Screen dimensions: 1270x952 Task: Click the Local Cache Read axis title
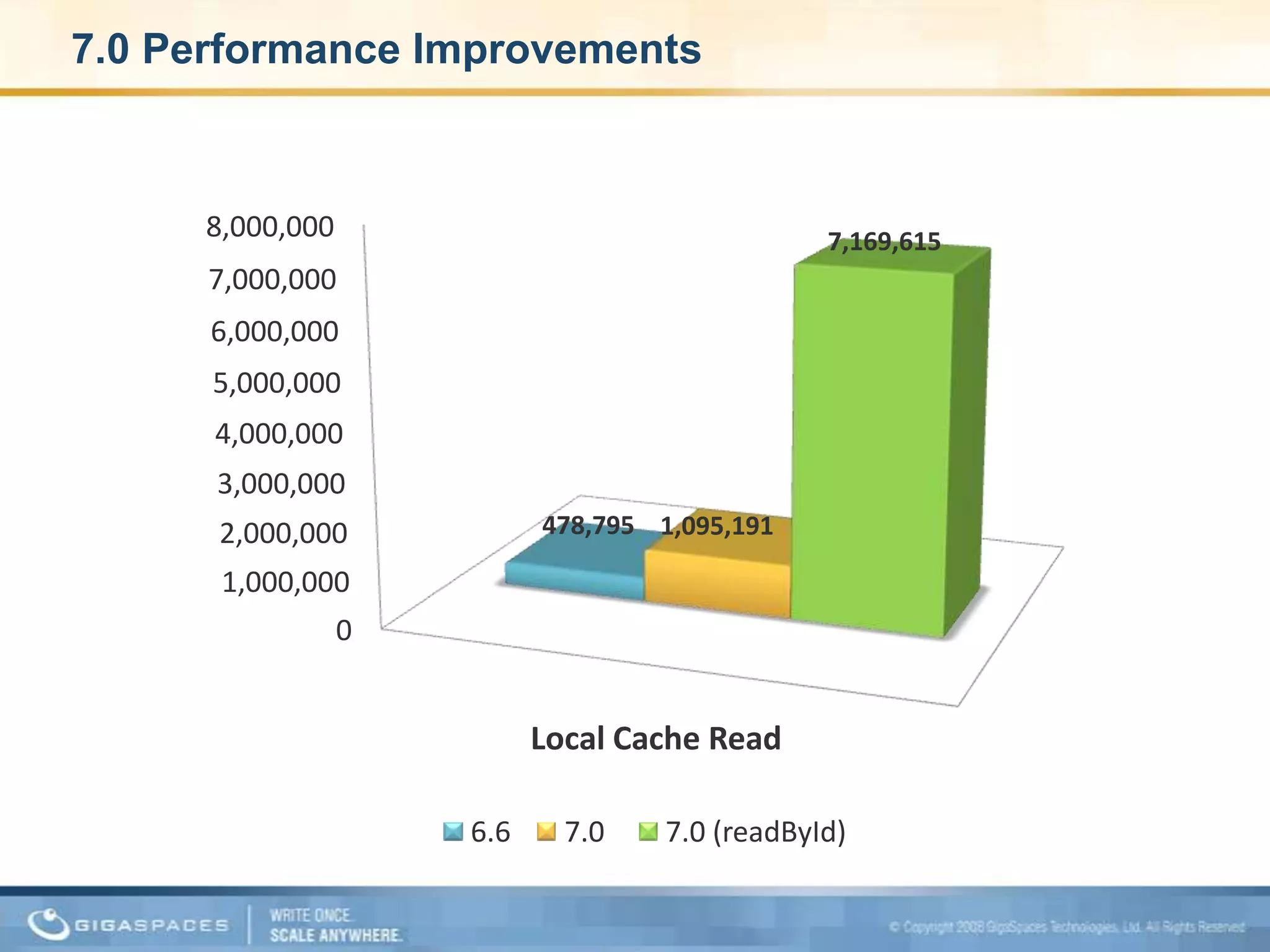(x=655, y=738)
